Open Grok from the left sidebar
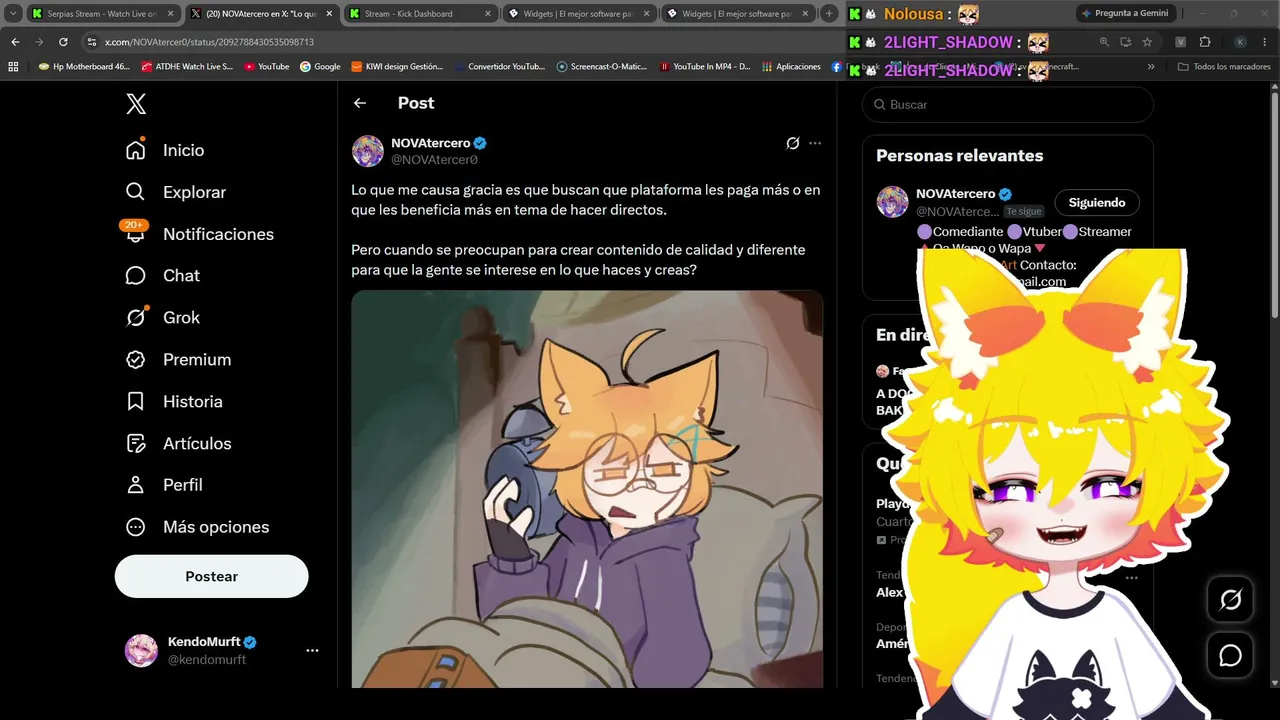 click(162, 318)
